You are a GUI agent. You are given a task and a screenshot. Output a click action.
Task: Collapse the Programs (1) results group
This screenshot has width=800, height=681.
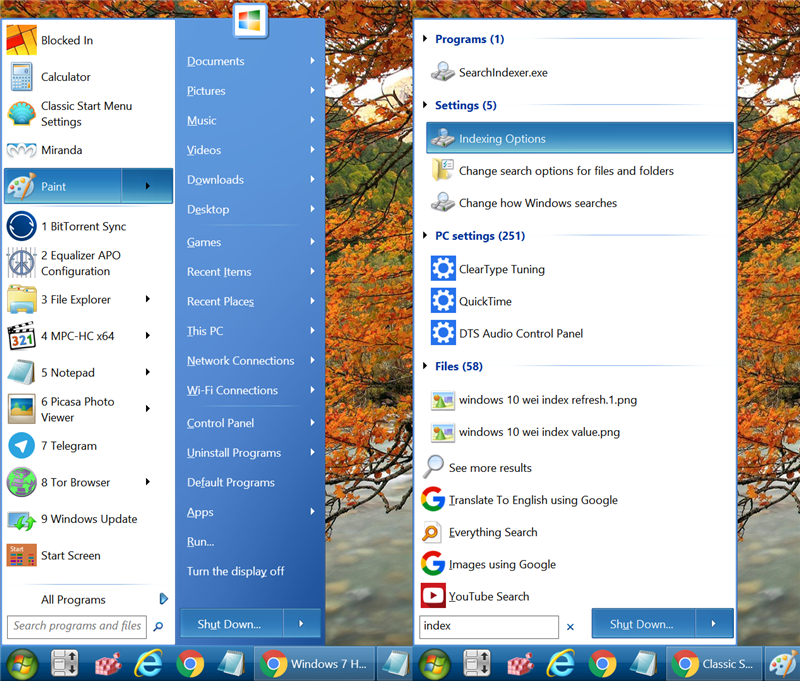(424, 39)
